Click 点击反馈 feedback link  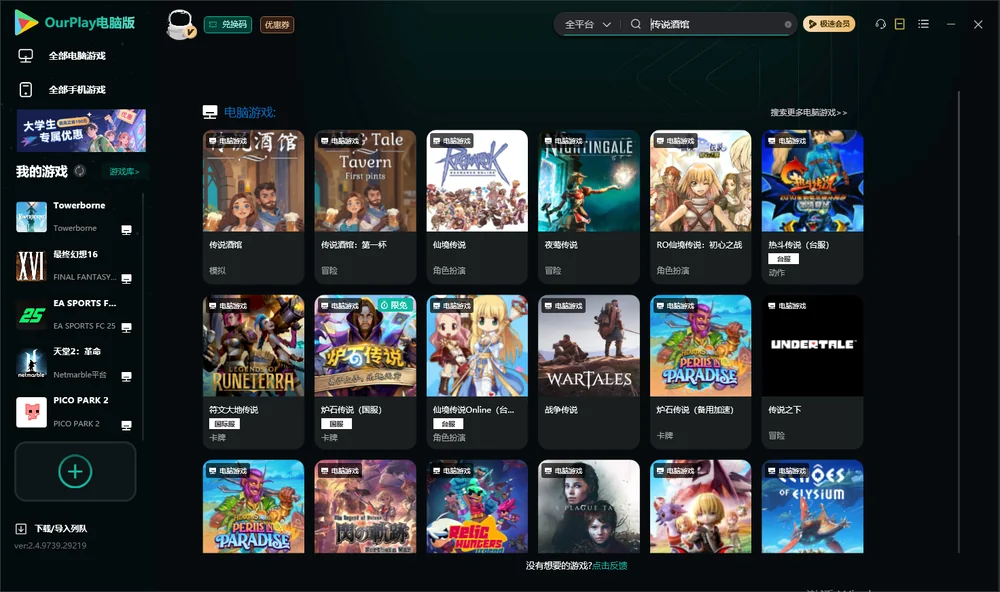pos(610,566)
